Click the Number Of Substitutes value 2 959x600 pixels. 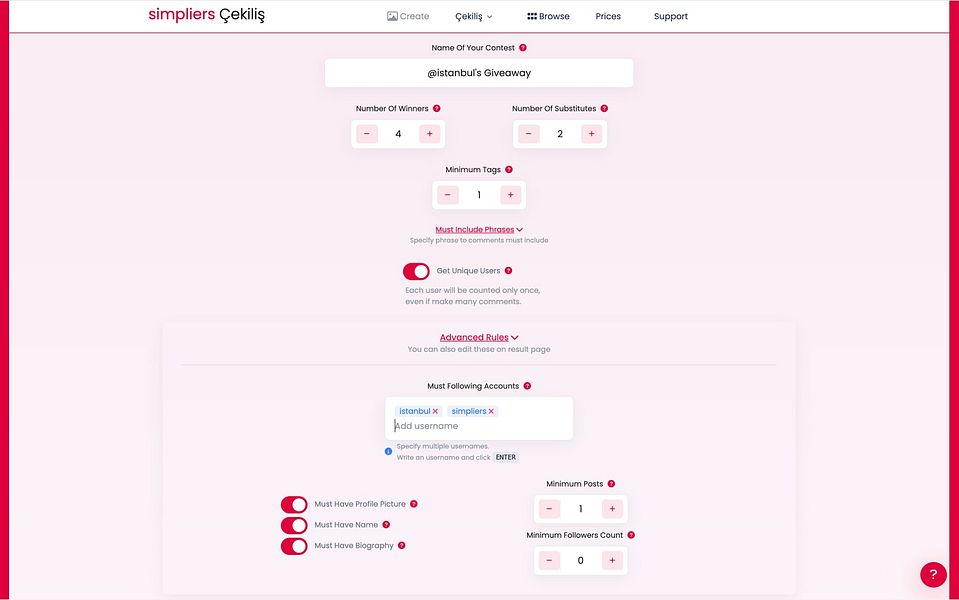560,134
